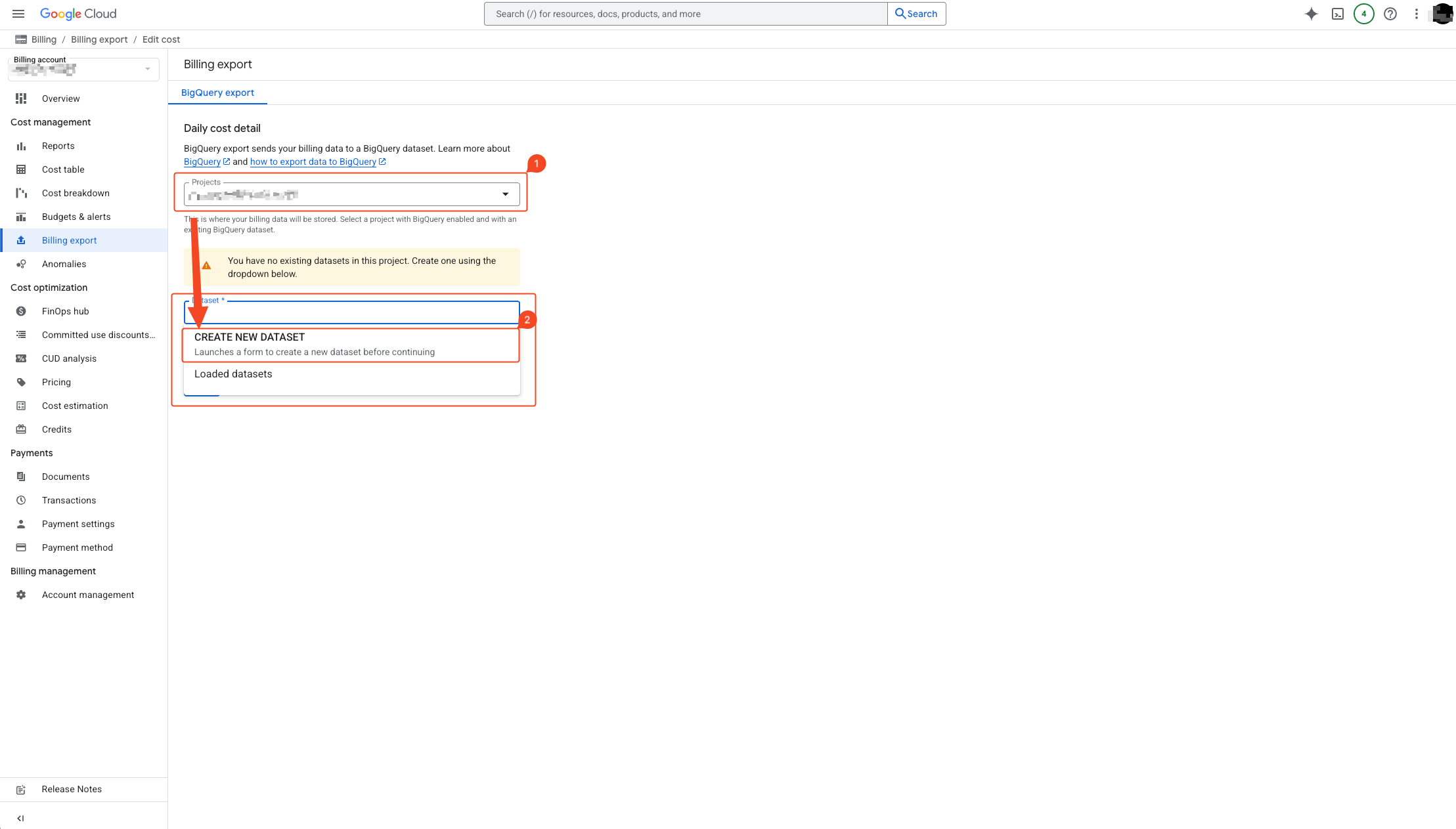The height and width of the screenshot is (829, 1456).
Task: Open the BigQuery documentation link
Action: pos(207,161)
